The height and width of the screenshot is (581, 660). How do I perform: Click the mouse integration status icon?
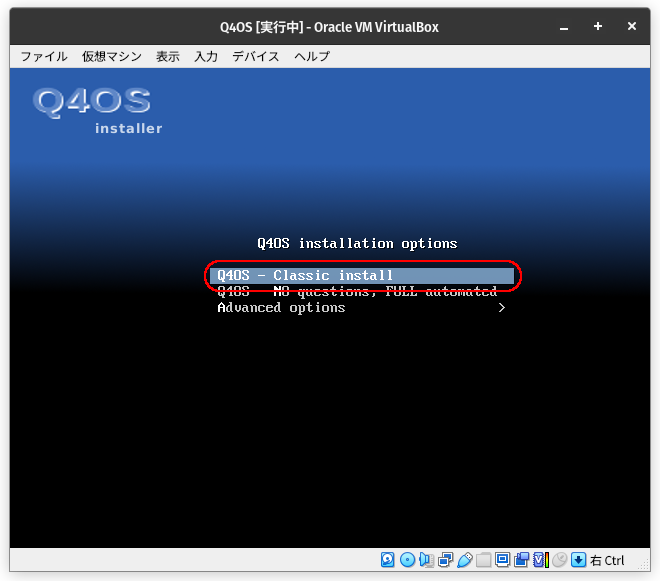[559, 560]
